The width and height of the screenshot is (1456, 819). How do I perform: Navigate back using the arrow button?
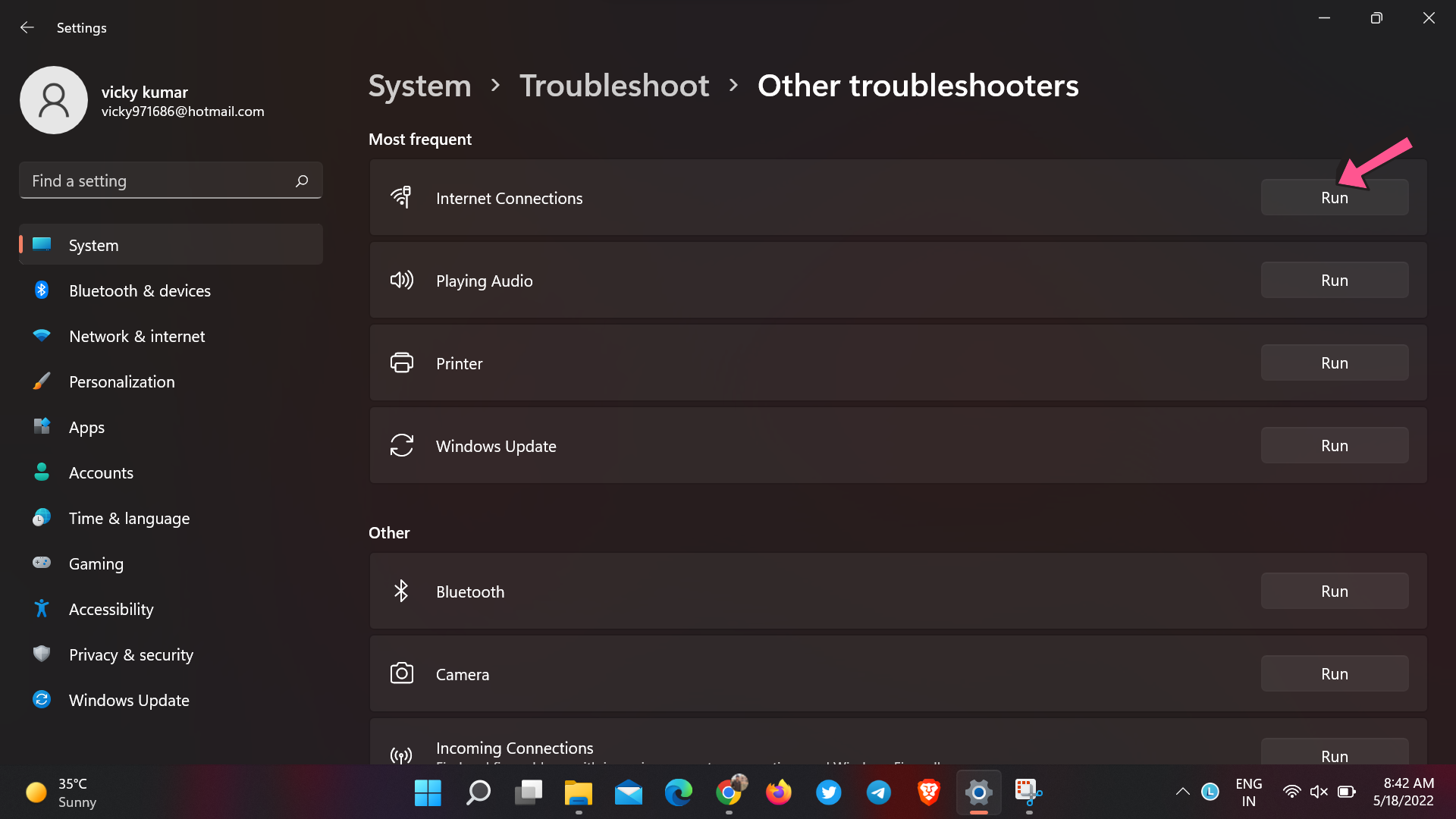tap(27, 27)
